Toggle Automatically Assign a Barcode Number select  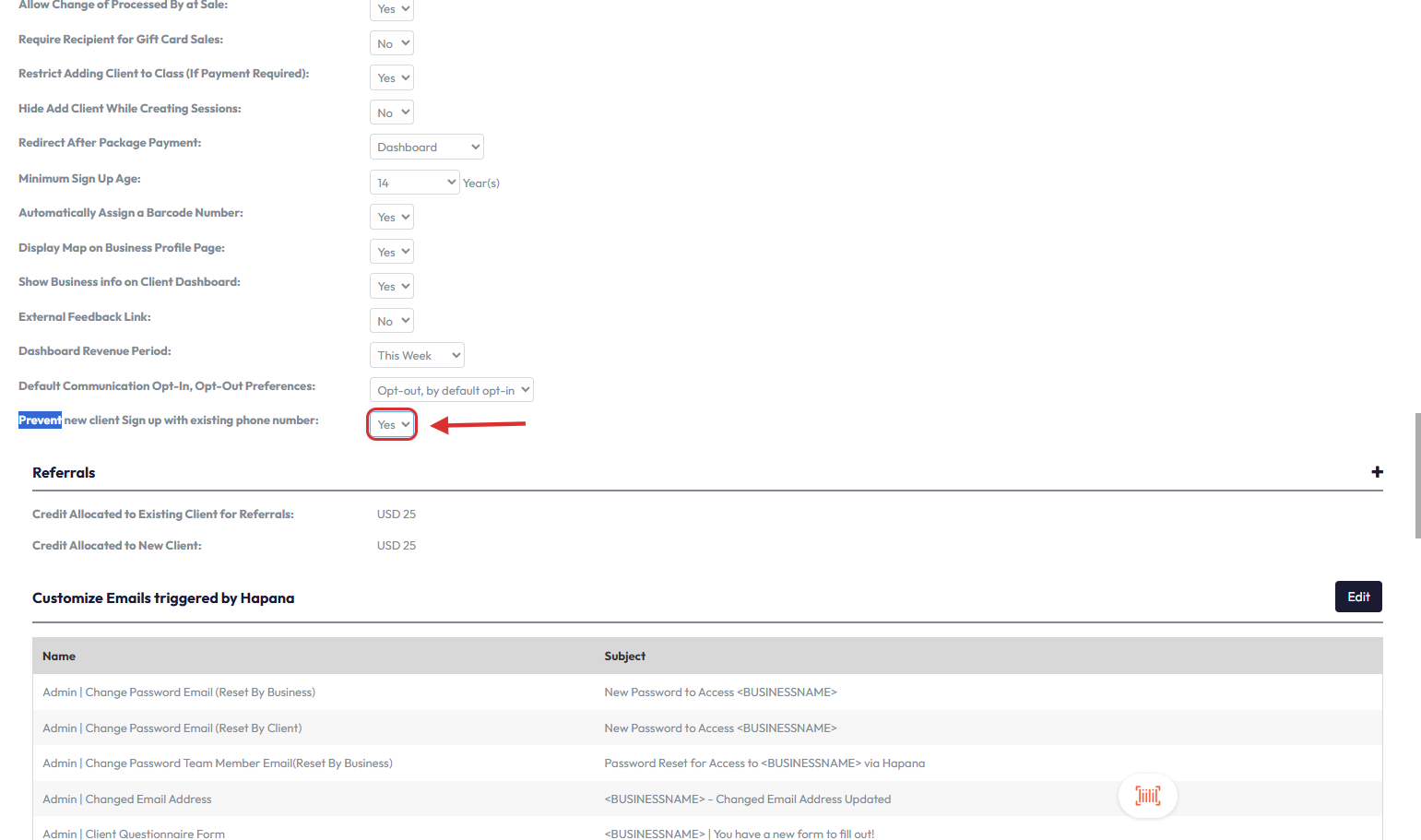point(392,218)
